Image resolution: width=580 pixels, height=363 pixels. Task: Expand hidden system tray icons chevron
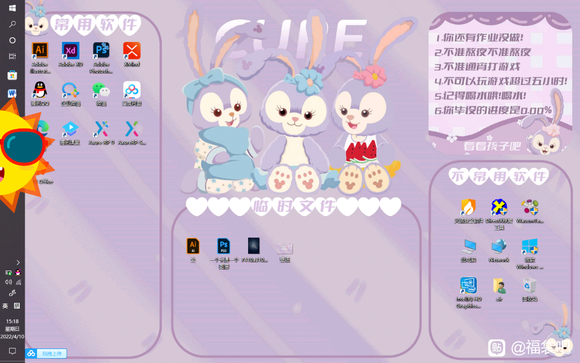(x=18, y=262)
